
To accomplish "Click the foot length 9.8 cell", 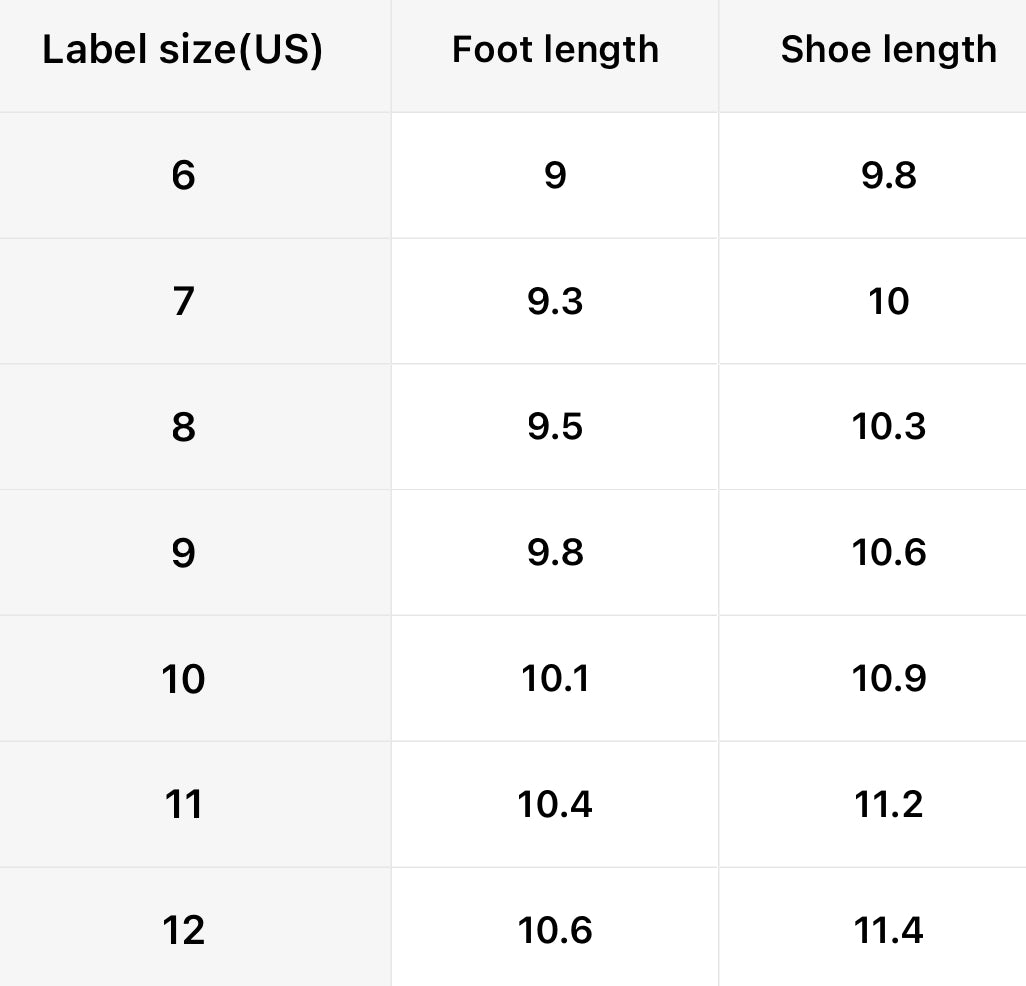I will tap(555, 553).
